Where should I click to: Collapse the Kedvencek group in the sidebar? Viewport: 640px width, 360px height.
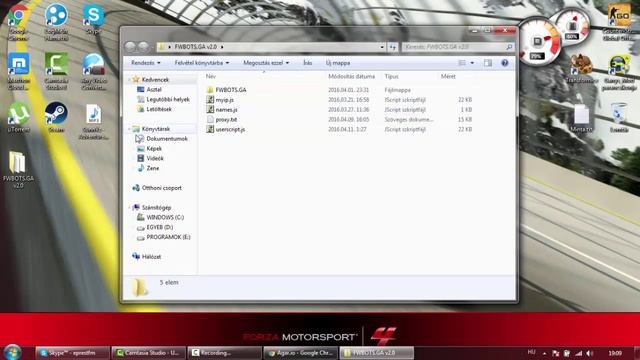click(x=129, y=80)
